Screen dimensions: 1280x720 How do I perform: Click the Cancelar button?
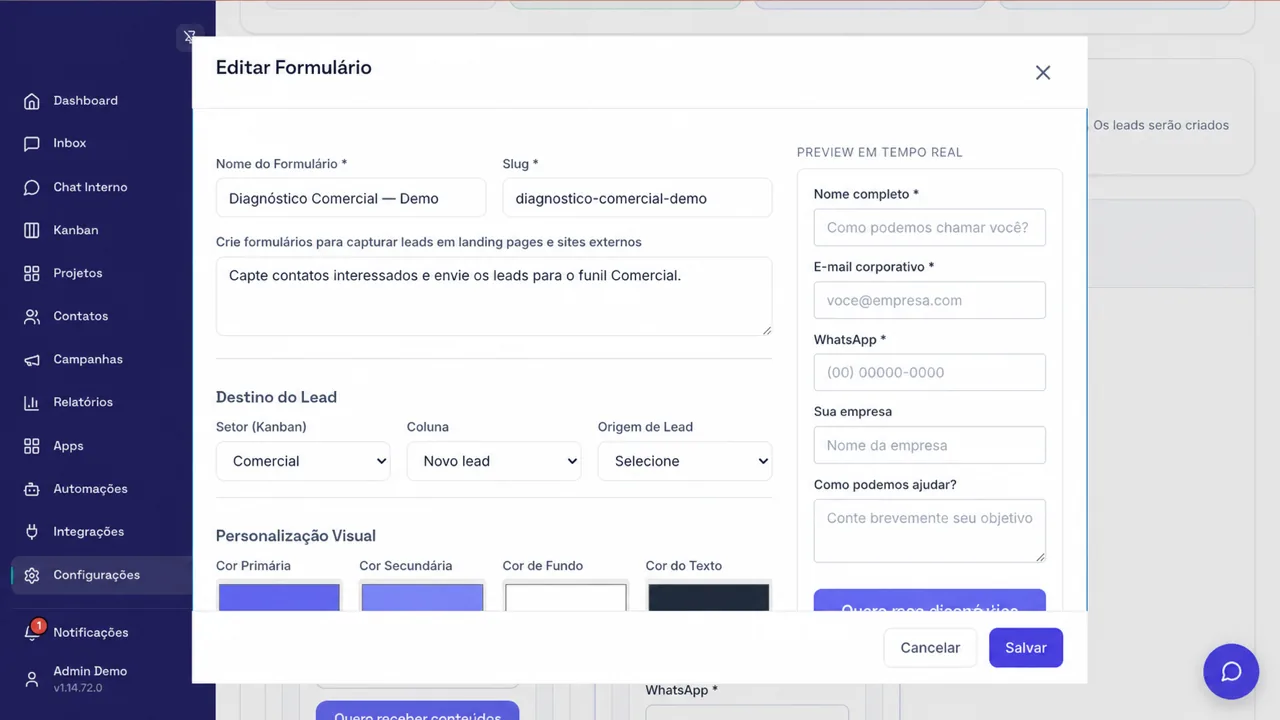tap(930, 648)
